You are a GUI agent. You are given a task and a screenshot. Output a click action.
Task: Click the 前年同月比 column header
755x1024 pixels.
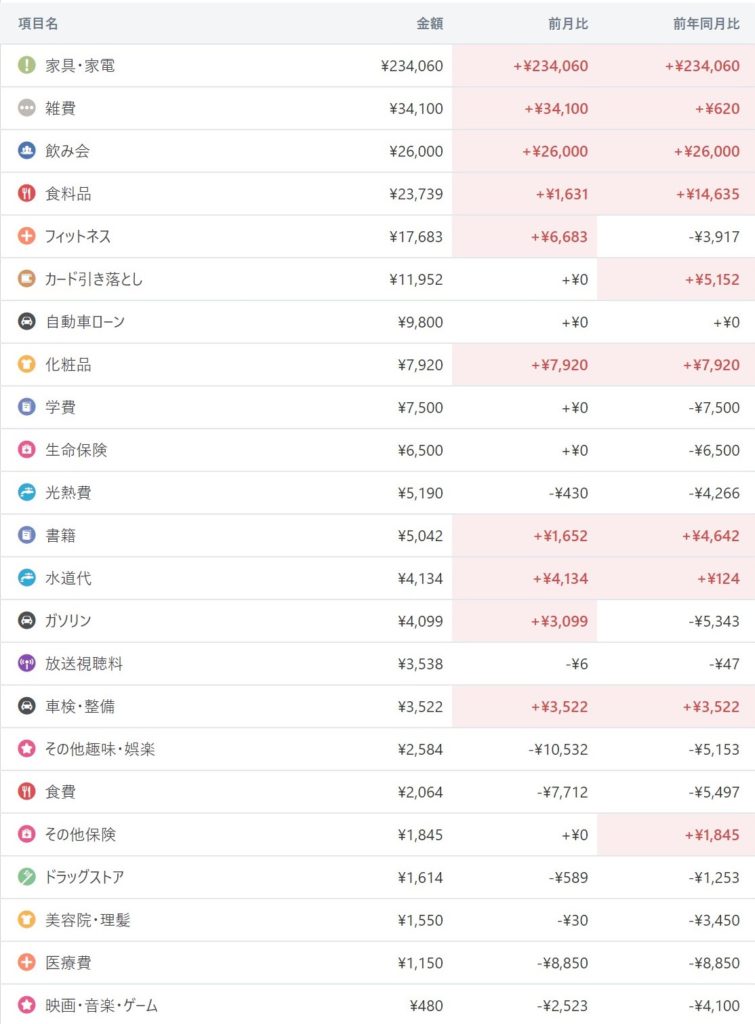click(x=706, y=23)
